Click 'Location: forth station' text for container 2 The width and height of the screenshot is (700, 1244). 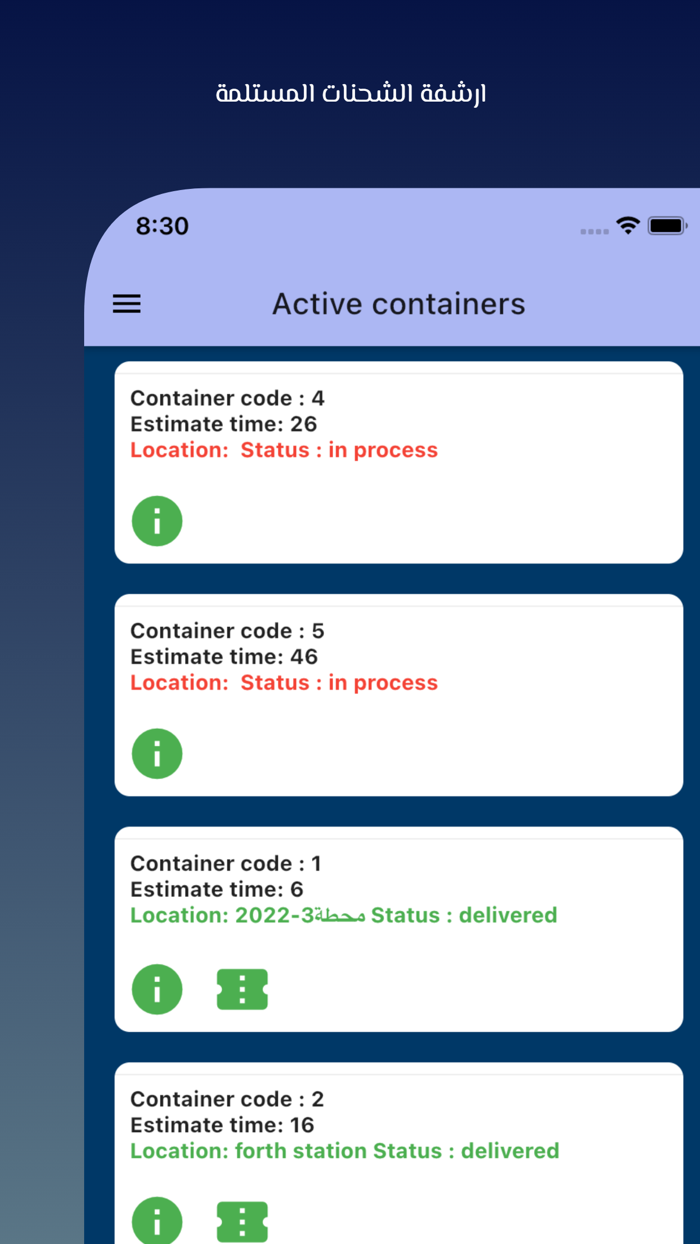tap(249, 1151)
